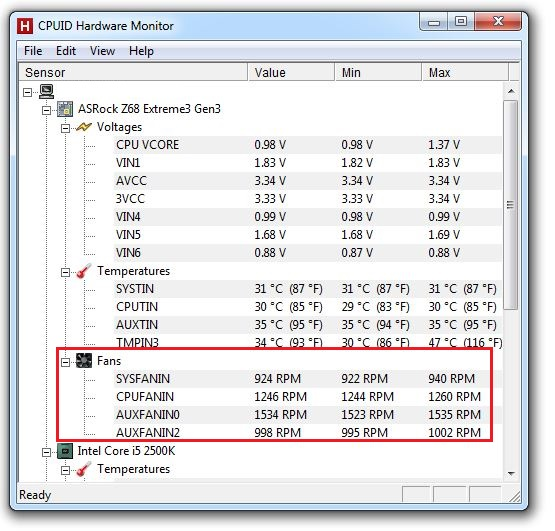Collapse the Fans tree section

(65, 362)
